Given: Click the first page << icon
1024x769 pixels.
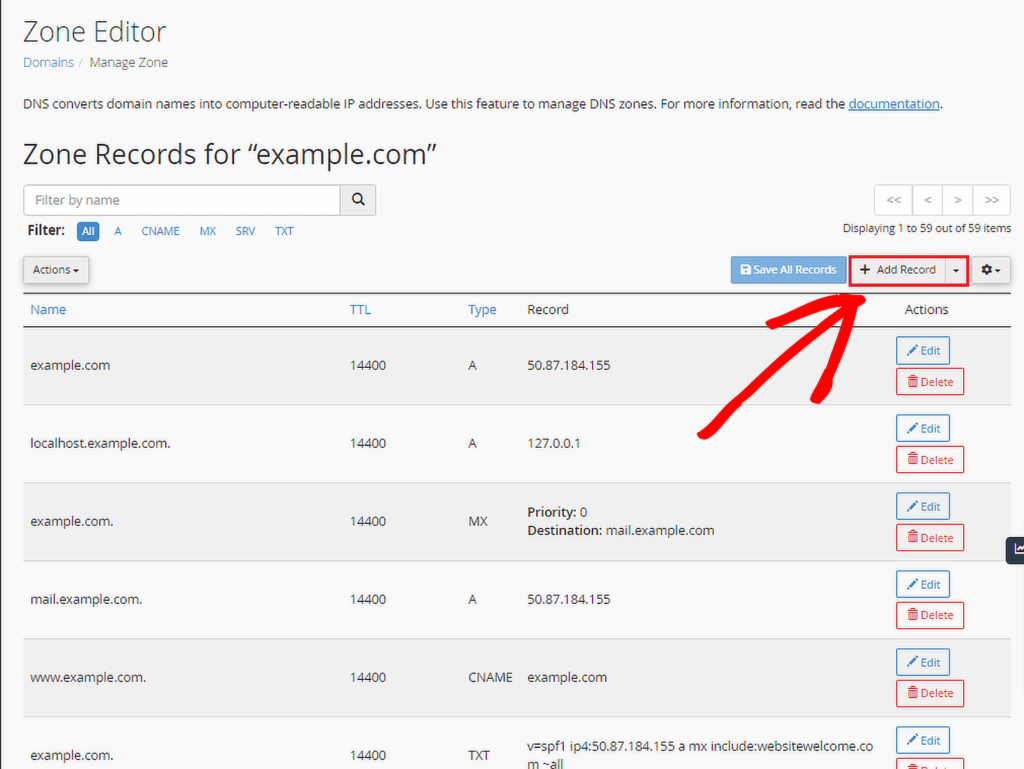Looking at the screenshot, I should (x=893, y=200).
